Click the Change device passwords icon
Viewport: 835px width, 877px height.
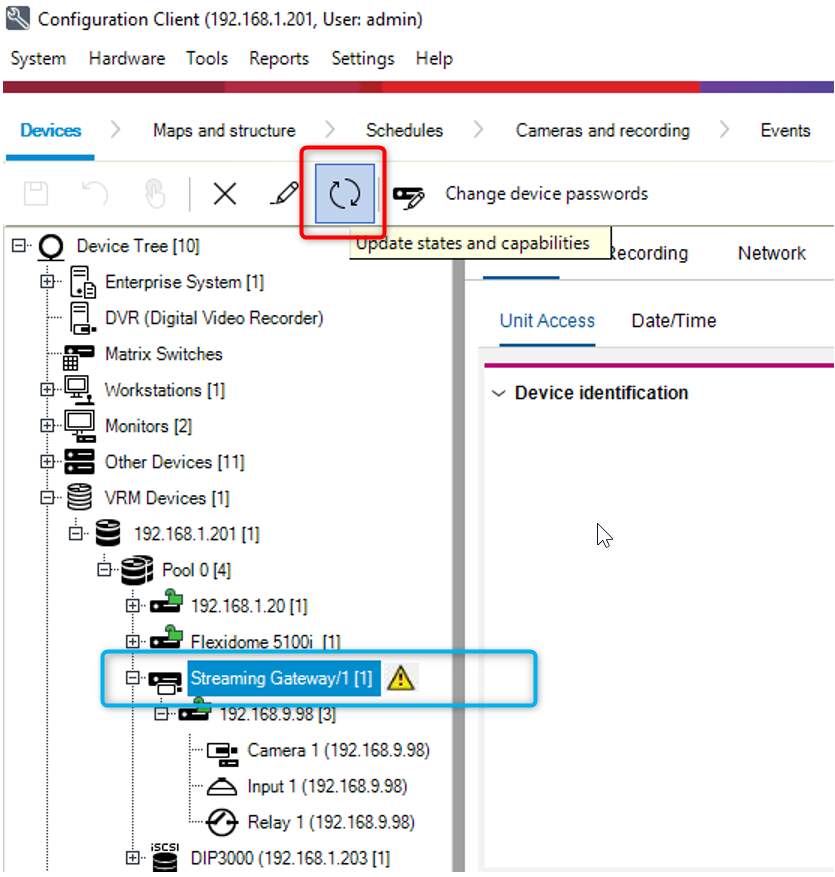point(408,194)
